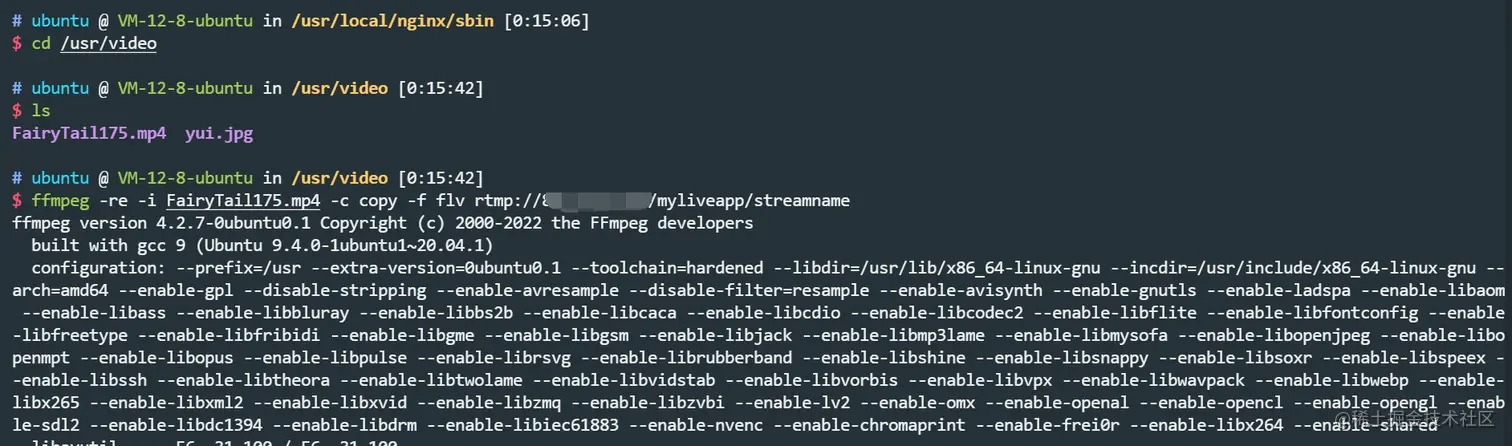Screen dimensions: 1512x446
Task: Click the underlined /usr/video path in cd command
Action: [108, 43]
